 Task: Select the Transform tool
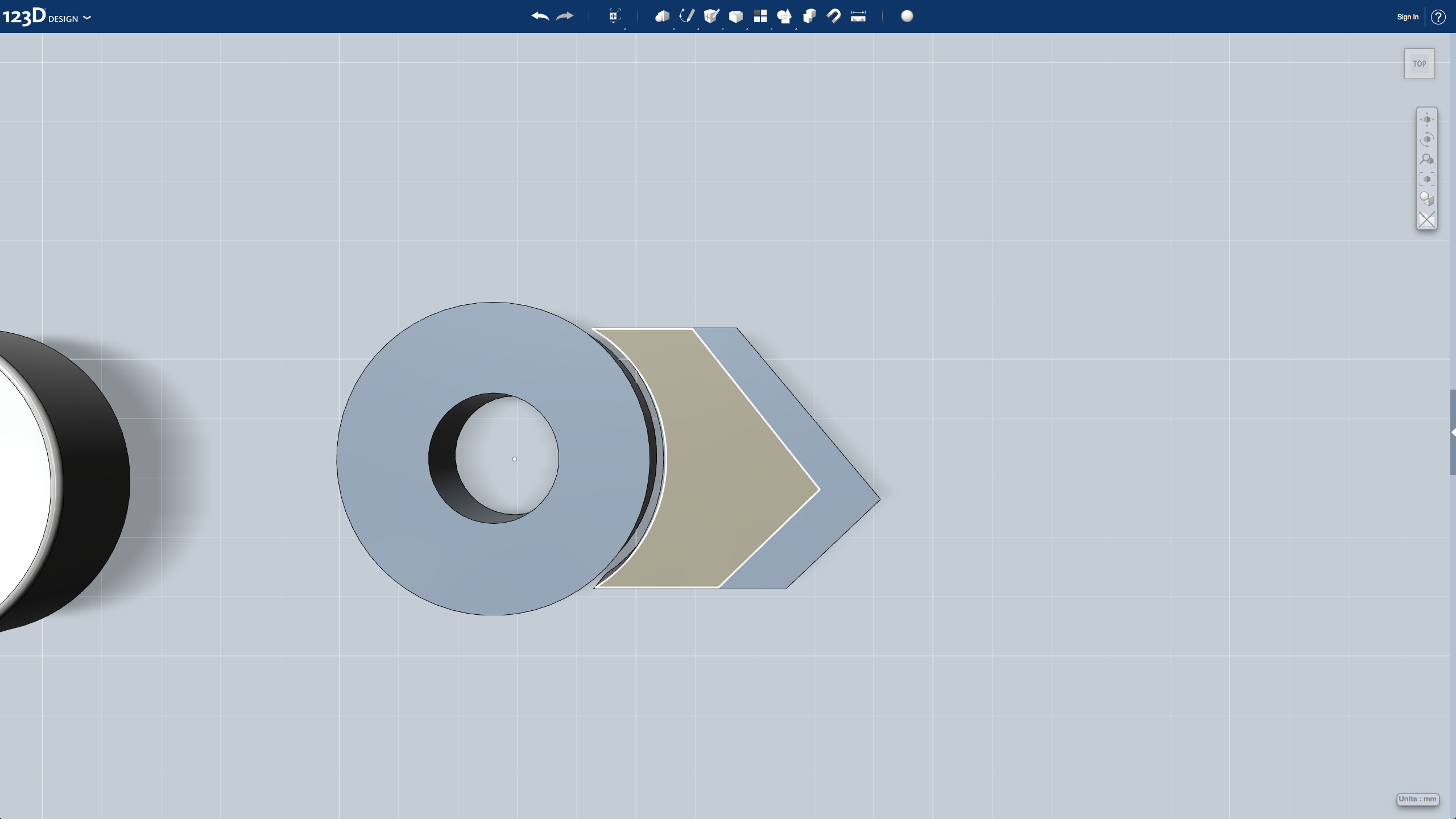[613, 16]
